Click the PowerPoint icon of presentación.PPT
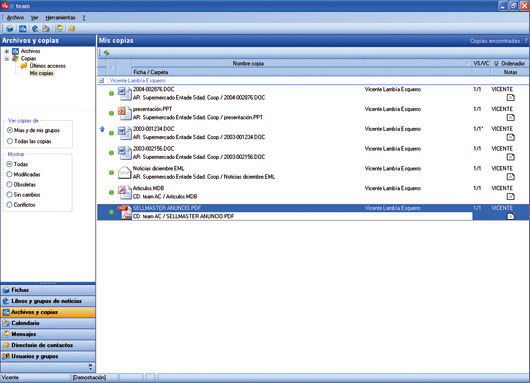 (x=124, y=113)
